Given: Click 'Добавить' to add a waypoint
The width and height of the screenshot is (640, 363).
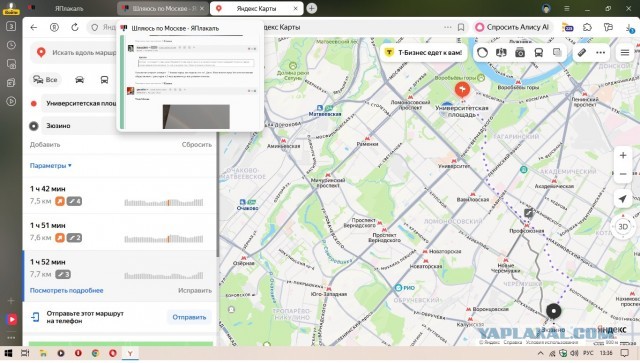Looking at the screenshot, I should [x=45, y=145].
